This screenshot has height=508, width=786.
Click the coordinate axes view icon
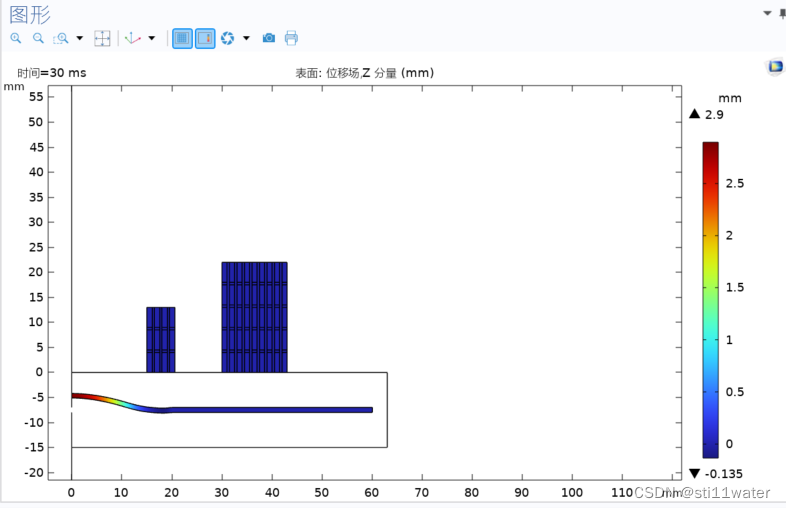(x=132, y=38)
